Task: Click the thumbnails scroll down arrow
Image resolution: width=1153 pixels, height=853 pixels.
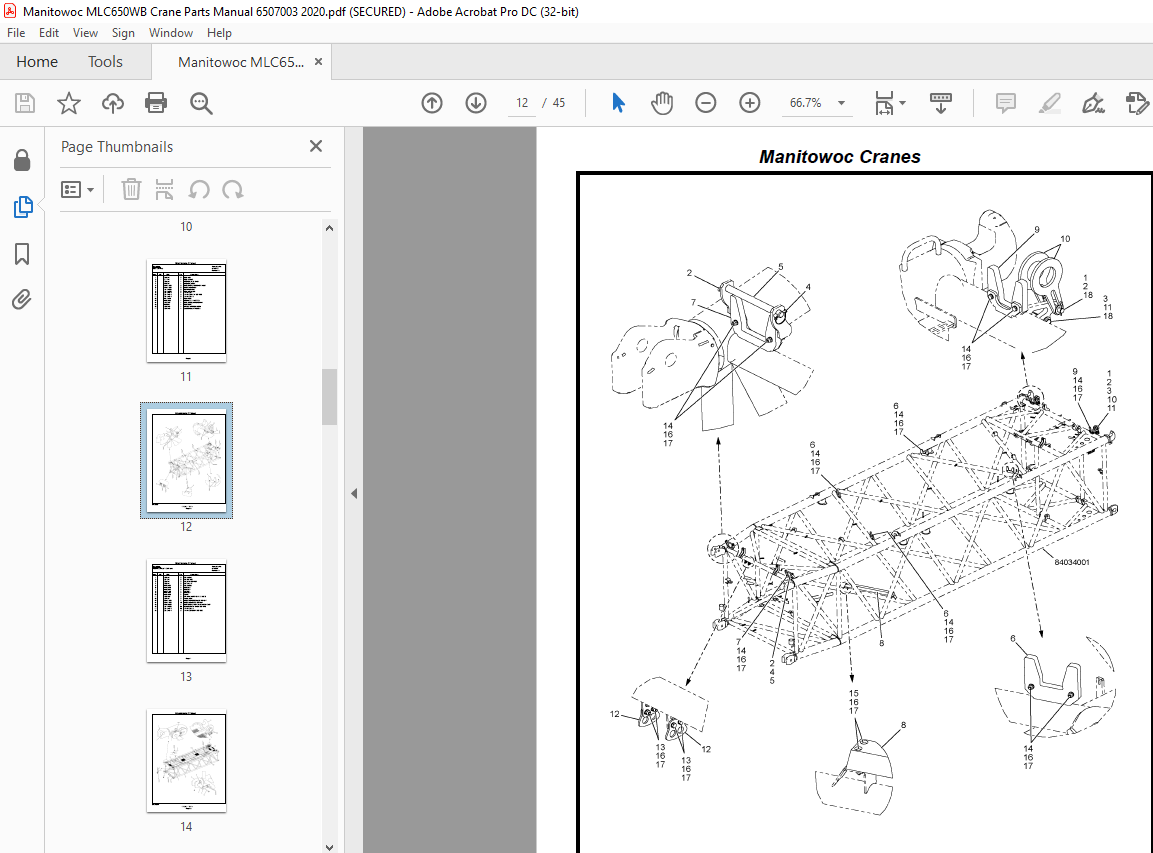Action: pyautogui.click(x=329, y=847)
